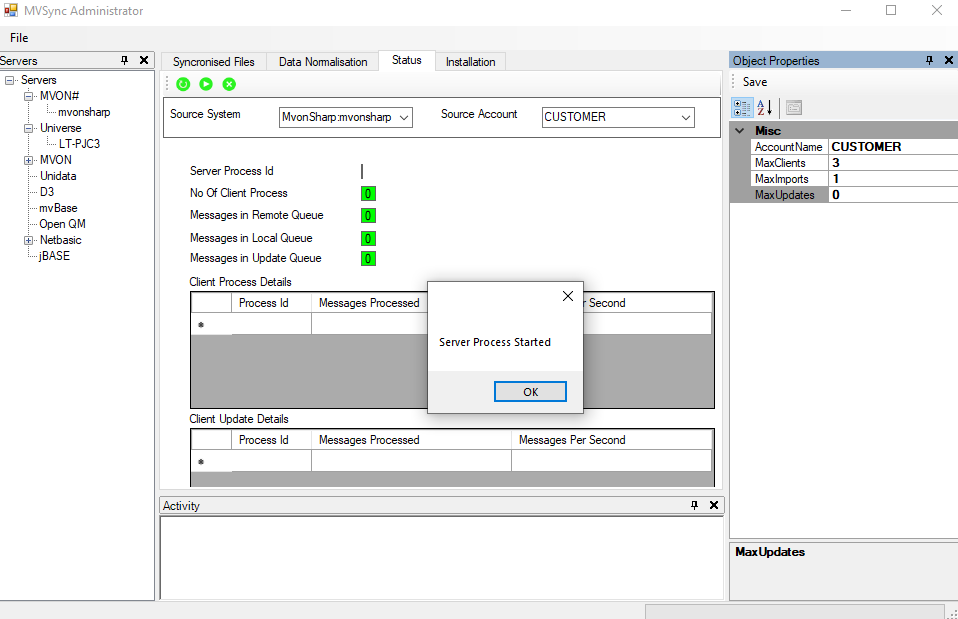
Task: Click the Categorized view icon in Object Properties
Action: point(742,108)
